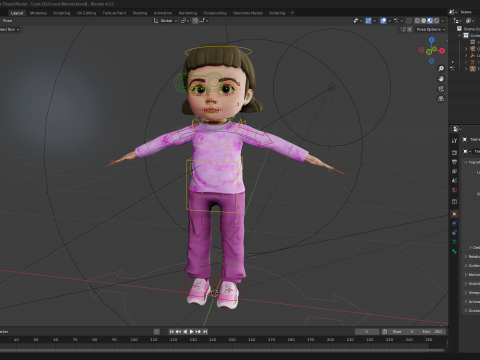Toggle use preview range clock icon
The height and width of the screenshot is (360, 480).
click(x=384, y=331)
